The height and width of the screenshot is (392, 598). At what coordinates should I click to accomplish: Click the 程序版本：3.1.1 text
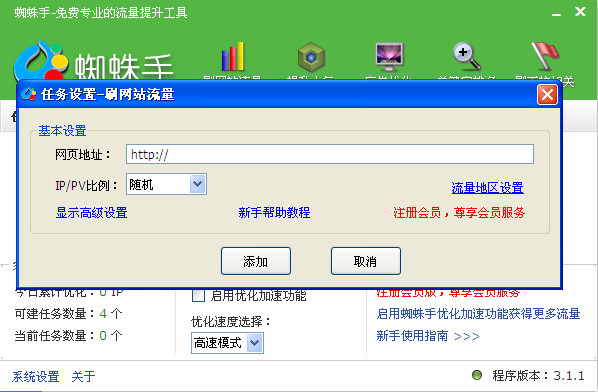click(x=538, y=376)
